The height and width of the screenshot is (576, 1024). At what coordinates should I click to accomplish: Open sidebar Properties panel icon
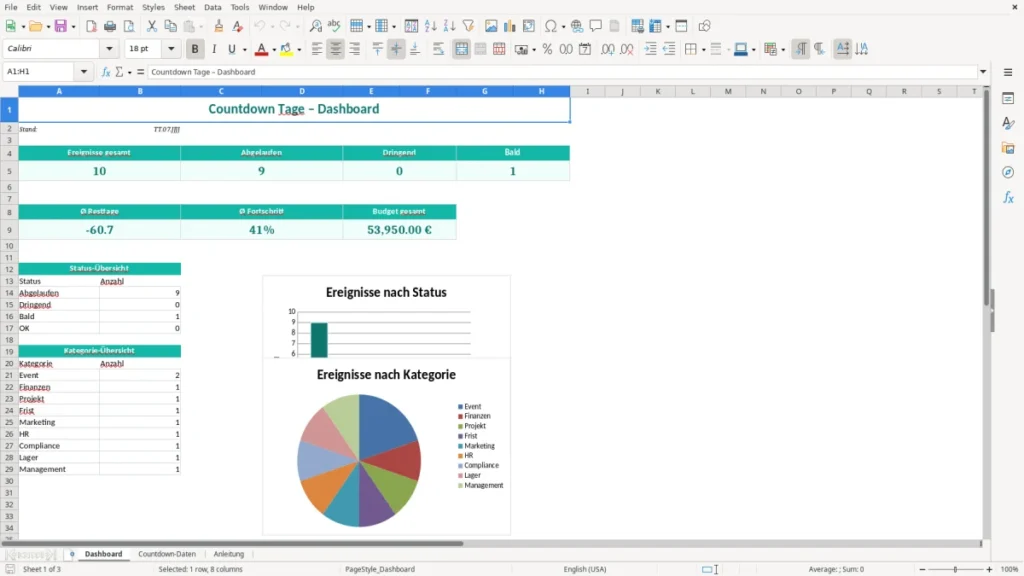point(1008,99)
